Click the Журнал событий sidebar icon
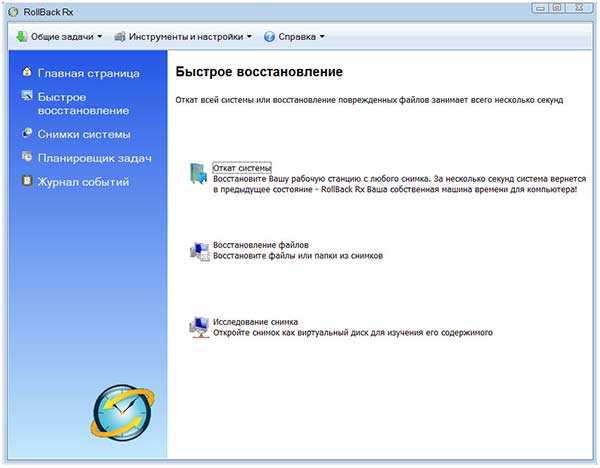 [x=27, y=181]
